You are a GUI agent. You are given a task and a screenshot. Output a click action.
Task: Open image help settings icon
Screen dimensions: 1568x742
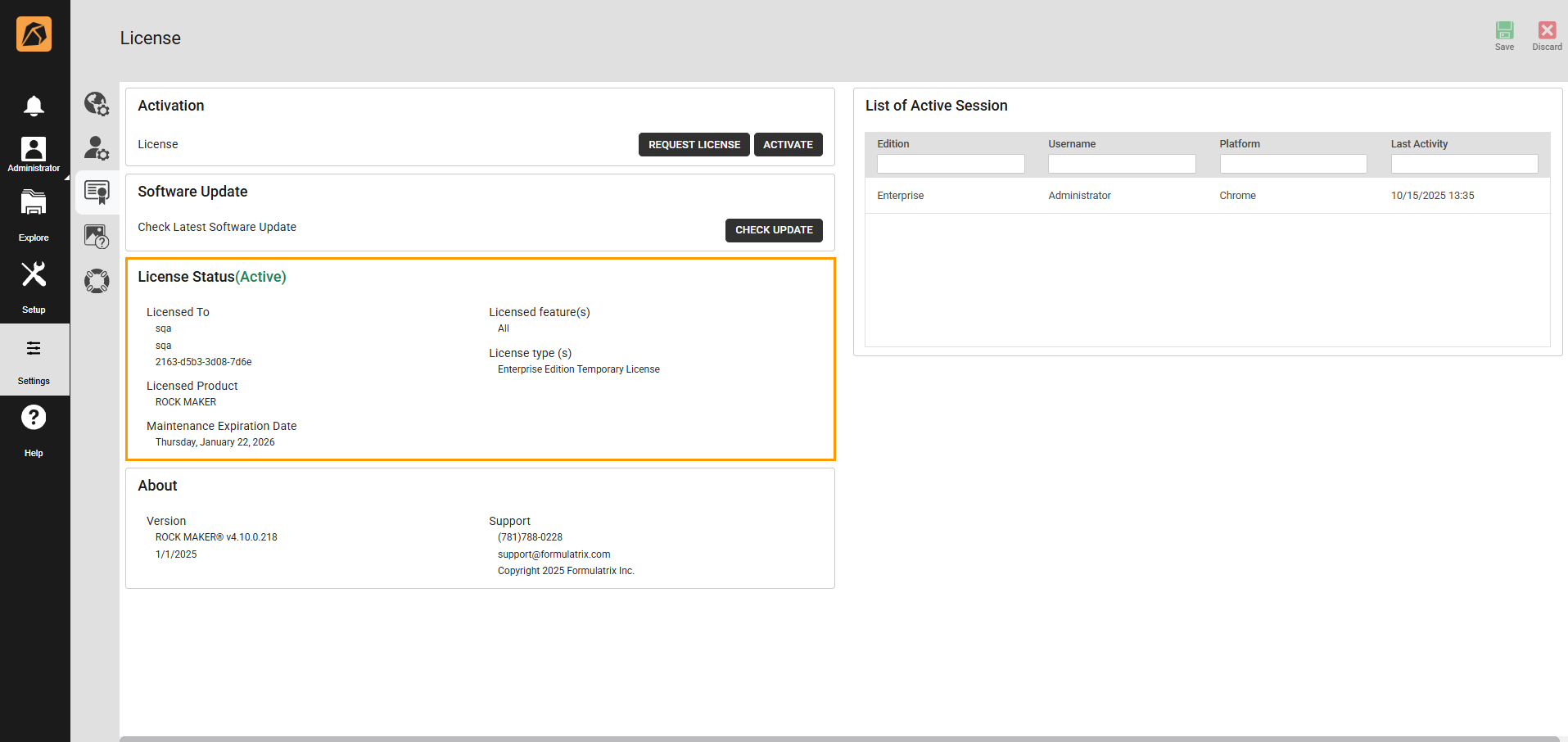[x=97, y=237]
